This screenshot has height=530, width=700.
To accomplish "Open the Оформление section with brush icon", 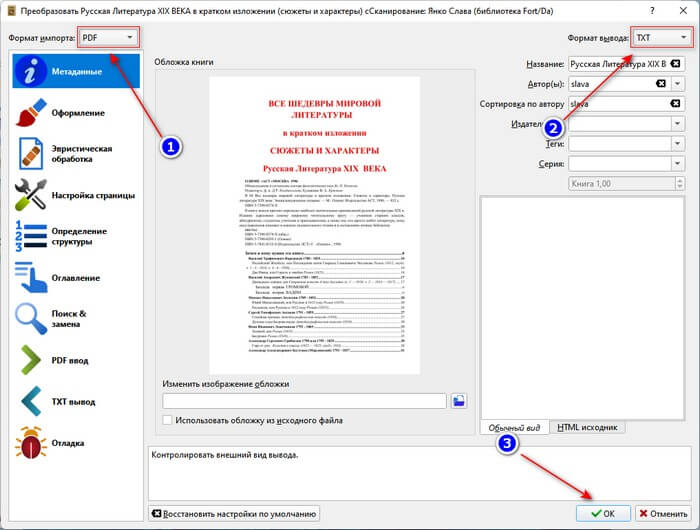I will point(31,113).
